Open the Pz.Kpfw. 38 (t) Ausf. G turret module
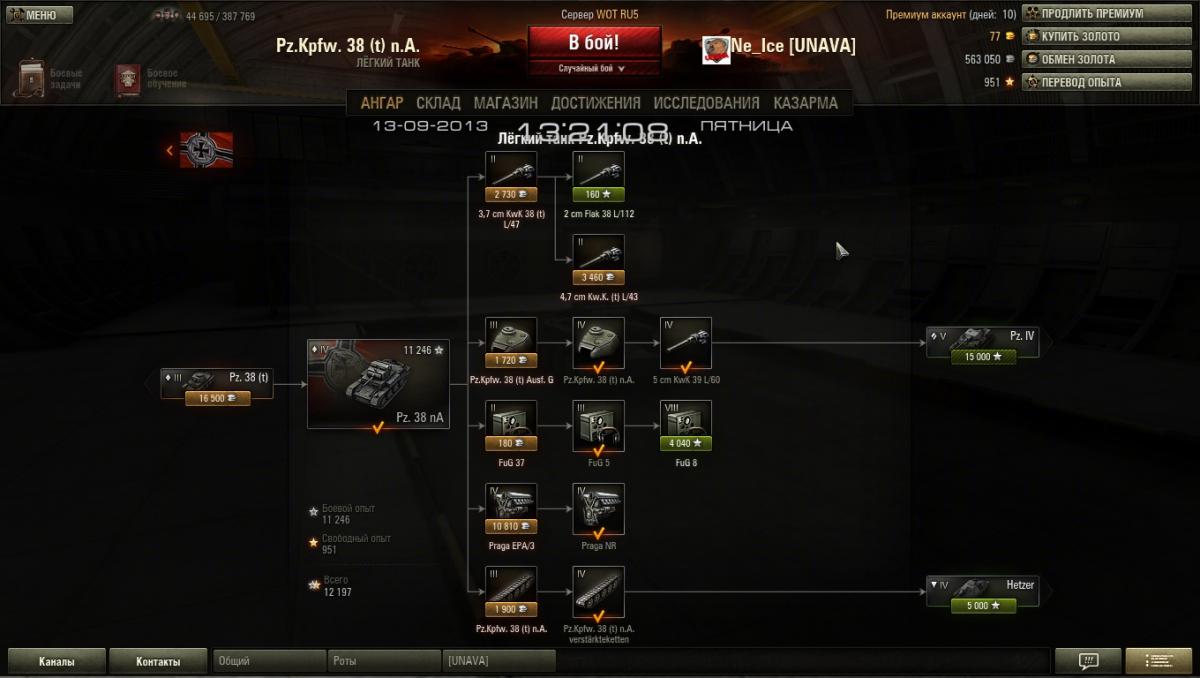This screenshot has height=678, width=1200. [511, 343]
